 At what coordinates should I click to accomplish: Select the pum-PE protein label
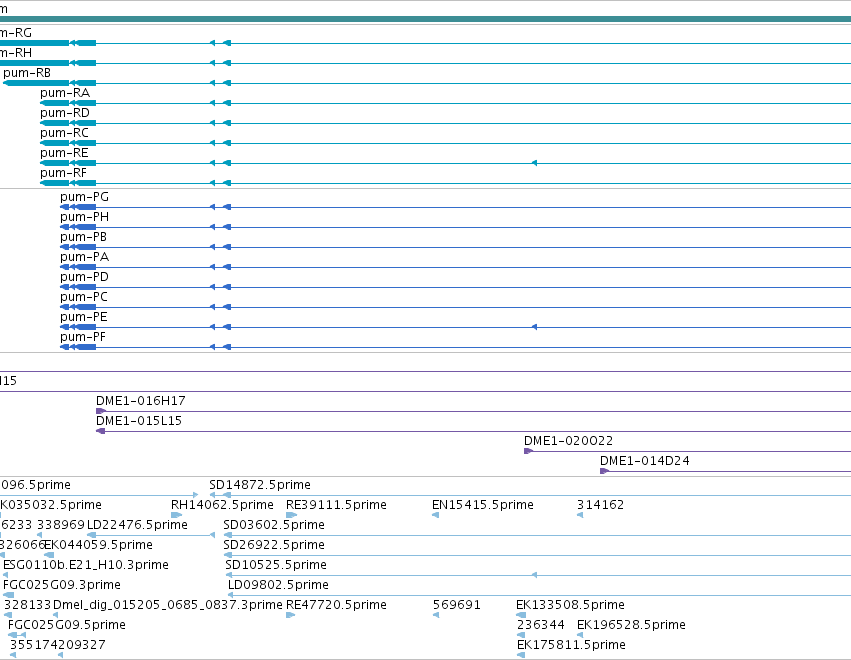(84, 318)
